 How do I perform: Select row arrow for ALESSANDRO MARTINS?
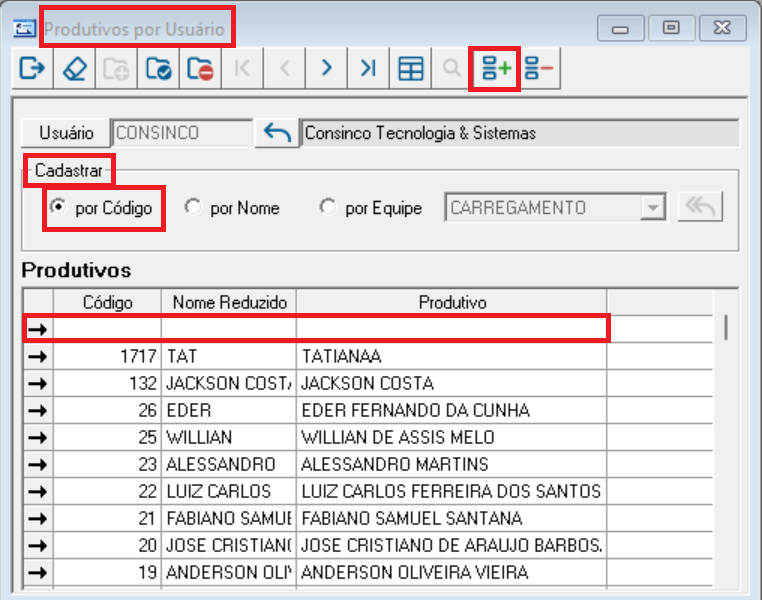(x=38, y=465)
